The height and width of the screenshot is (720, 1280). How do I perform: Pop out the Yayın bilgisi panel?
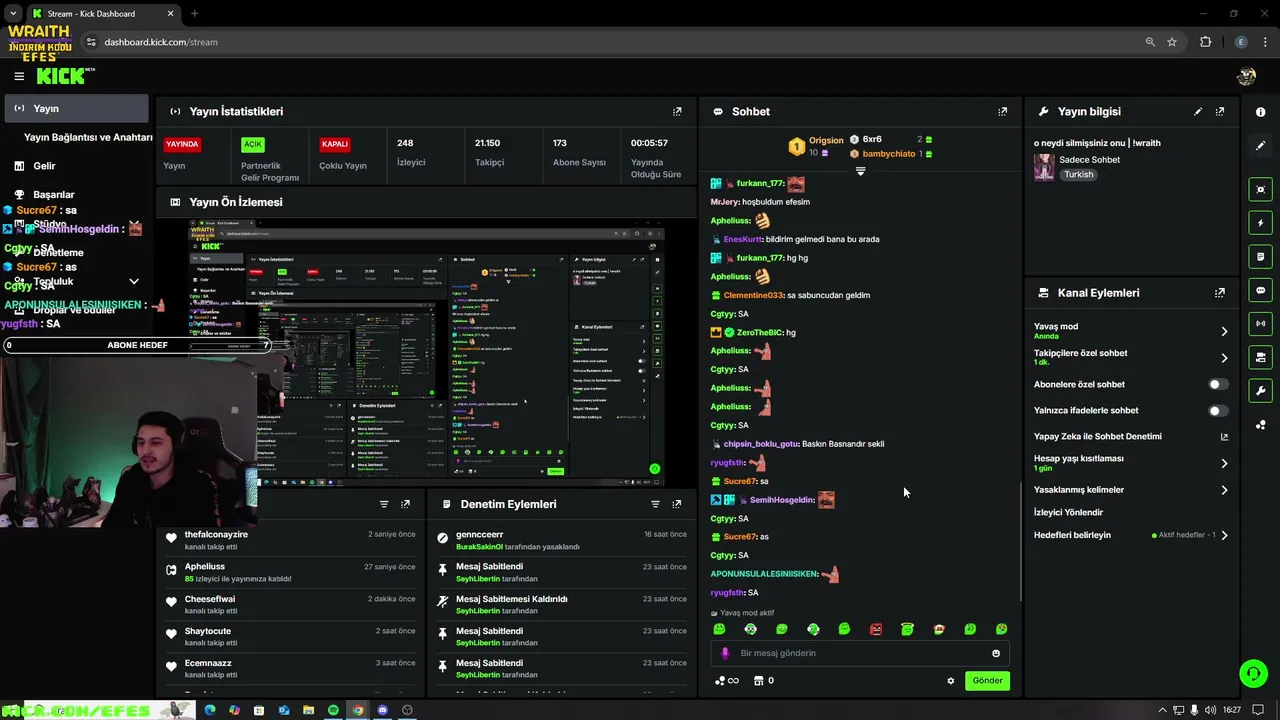coord(1220,112)
